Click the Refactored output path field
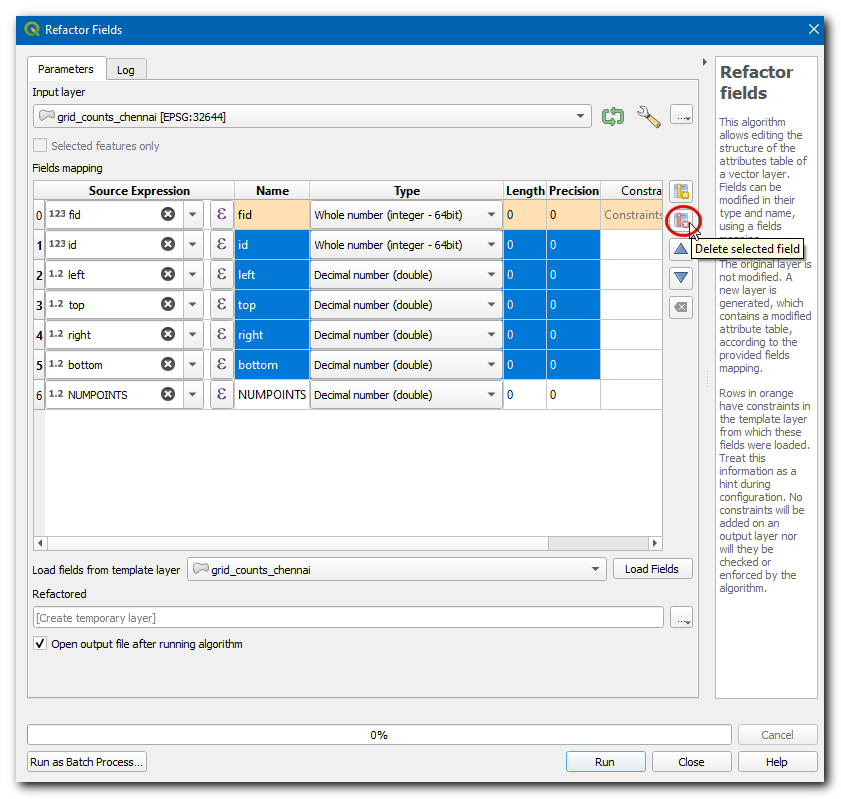841x799 pixels. tap(348, 618)
